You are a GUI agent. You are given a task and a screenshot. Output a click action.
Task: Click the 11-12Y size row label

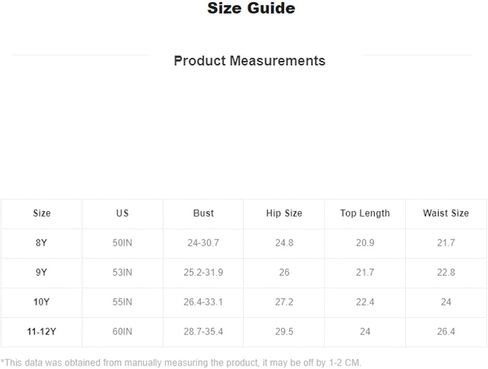tap(41, 332)
